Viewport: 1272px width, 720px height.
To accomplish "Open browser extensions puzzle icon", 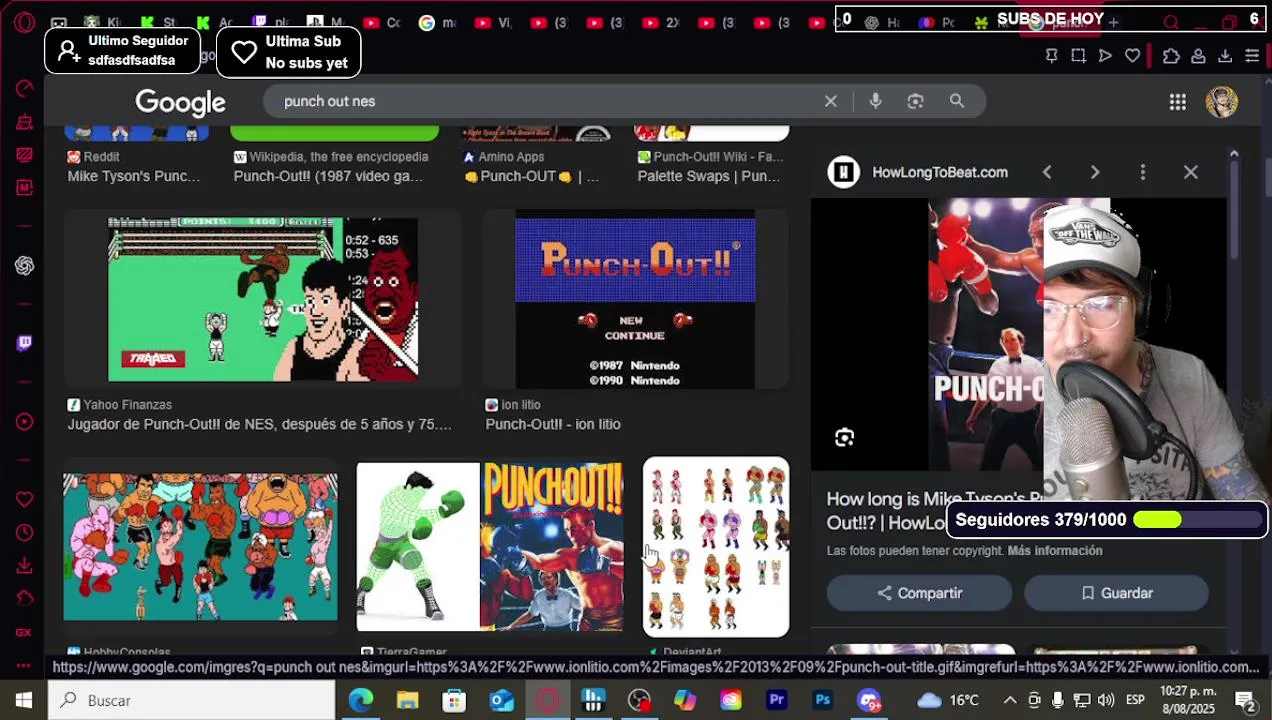I will 1171,57.
